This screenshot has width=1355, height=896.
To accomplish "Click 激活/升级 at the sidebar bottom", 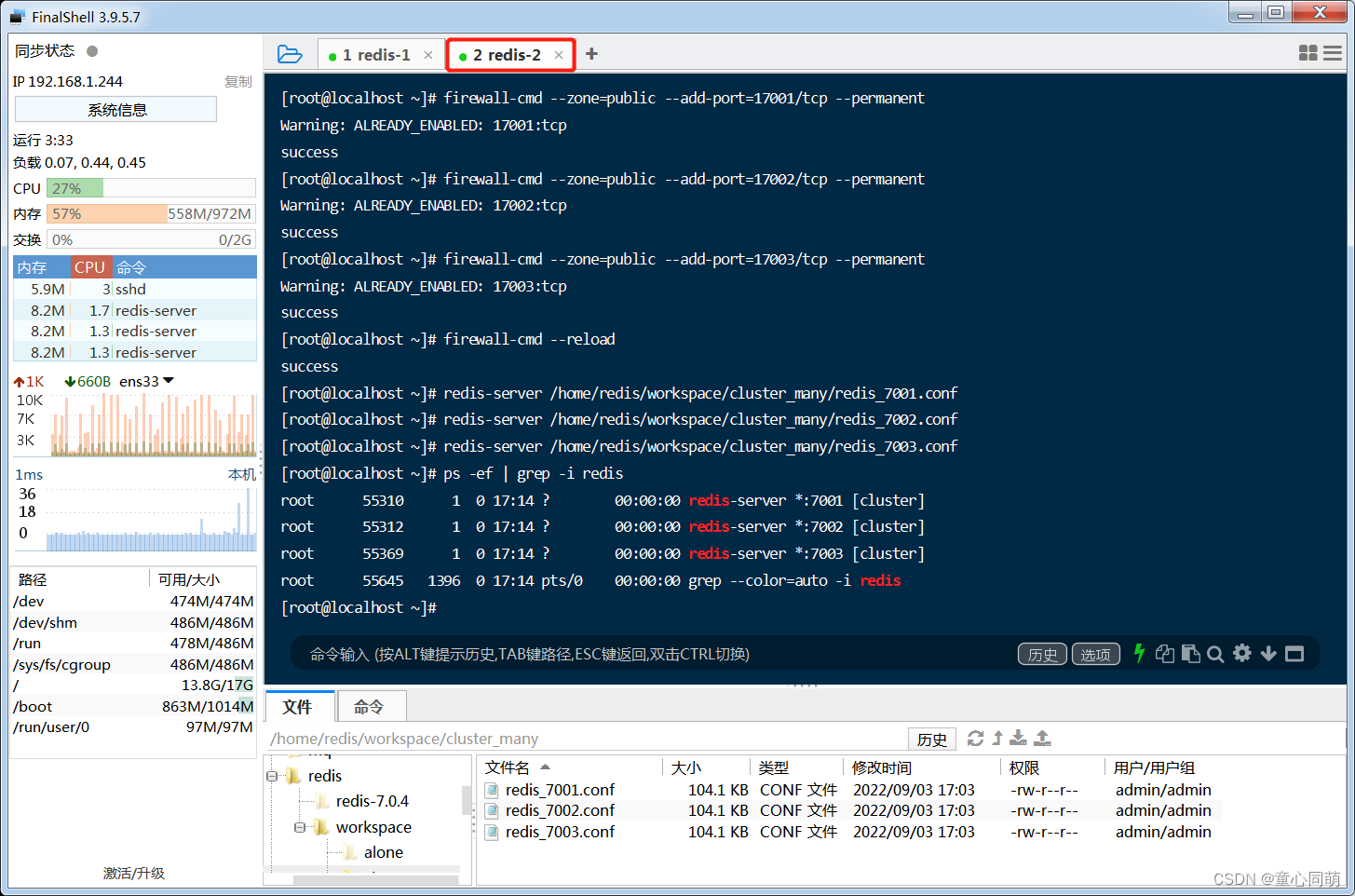I will pyautogui.click(x=134, y=873).
